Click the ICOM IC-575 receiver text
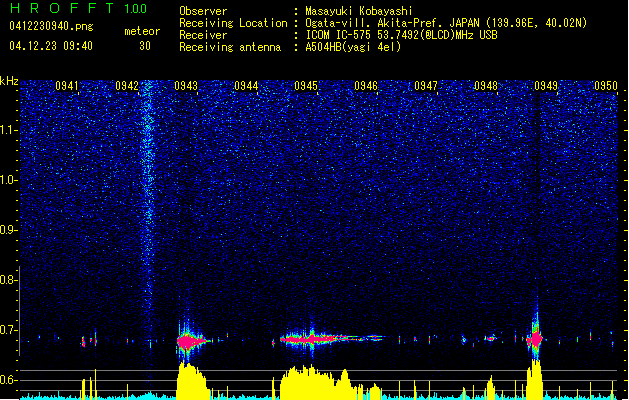This screenshot has height=400, width=629. [401, 35]
